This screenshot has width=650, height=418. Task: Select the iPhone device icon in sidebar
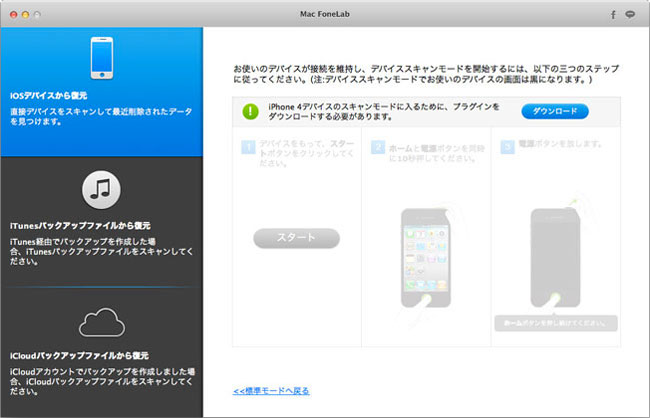coord(102,58)
